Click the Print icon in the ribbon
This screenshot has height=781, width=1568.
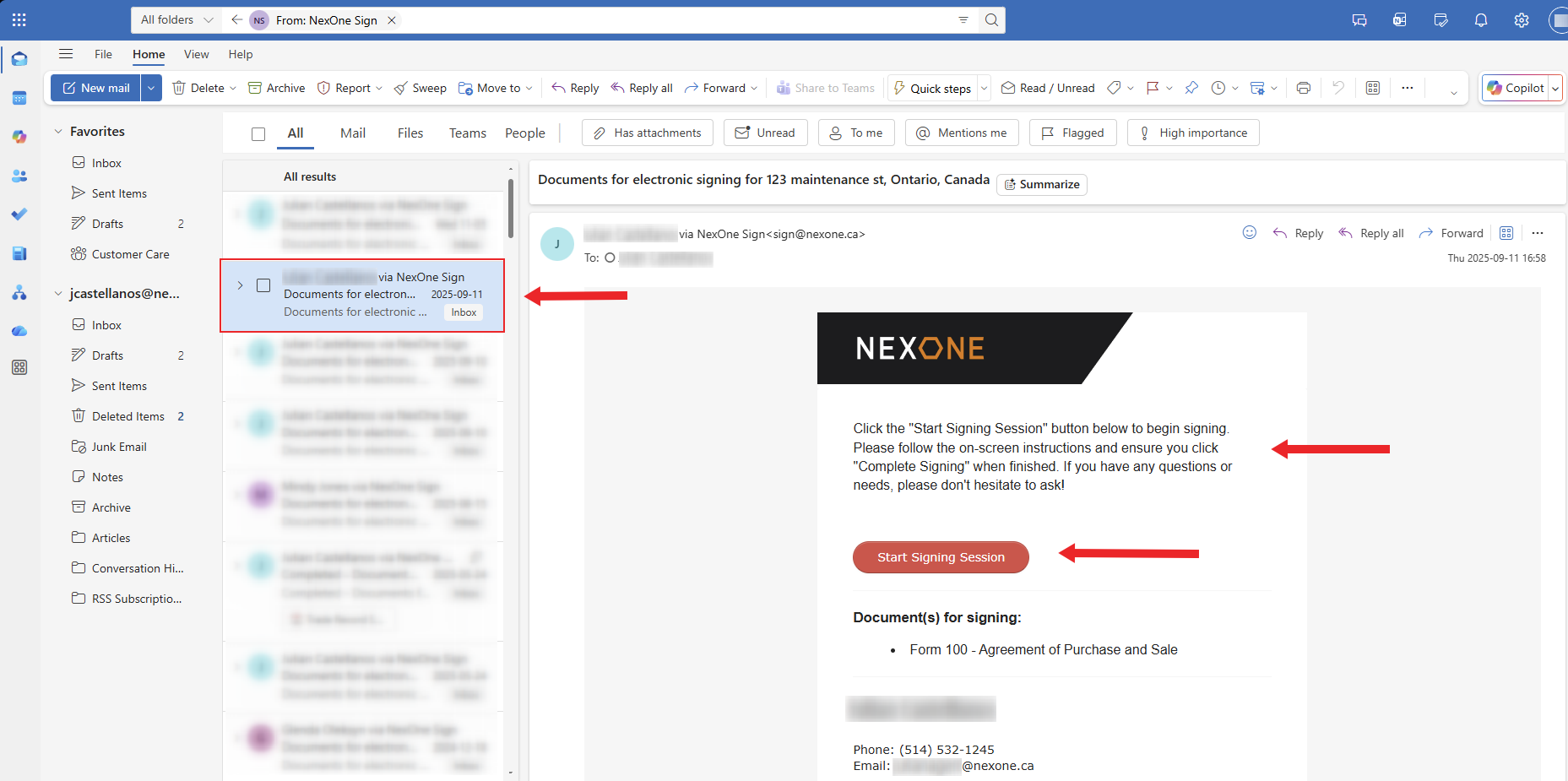coord(1303,88)
